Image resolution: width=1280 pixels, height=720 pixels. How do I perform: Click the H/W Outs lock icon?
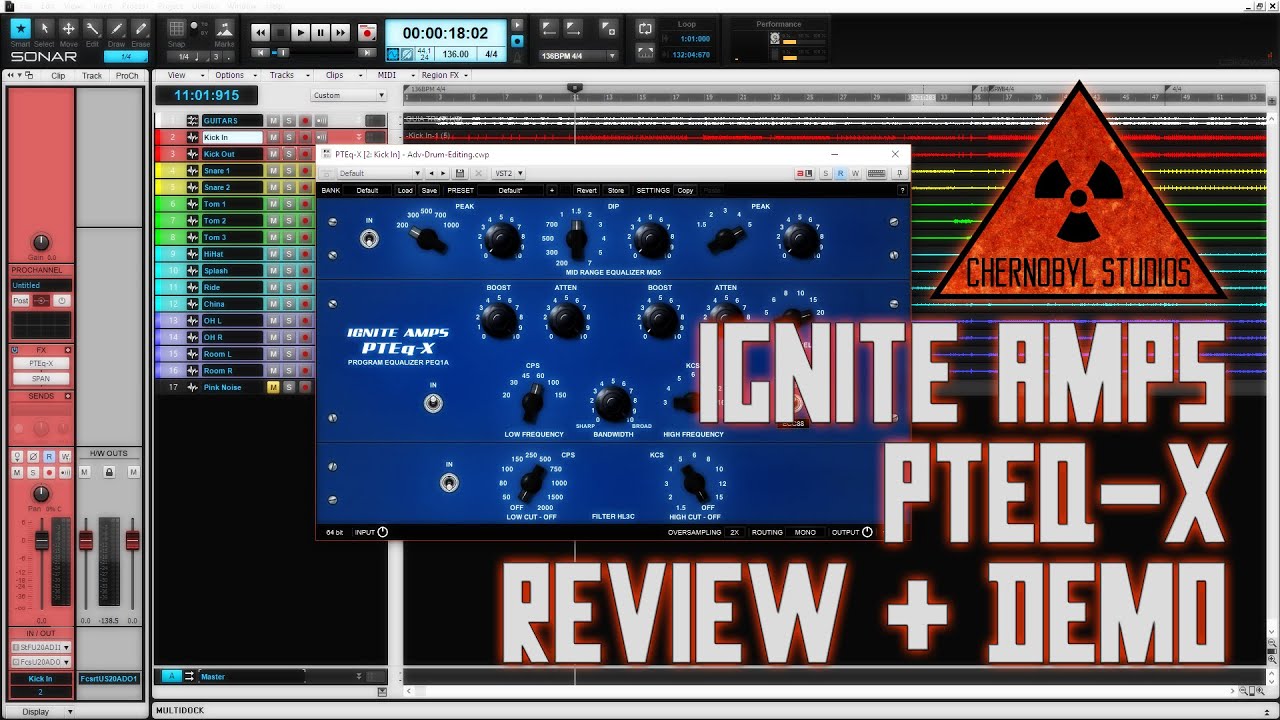pyautogui.click(x=110, y=472)
